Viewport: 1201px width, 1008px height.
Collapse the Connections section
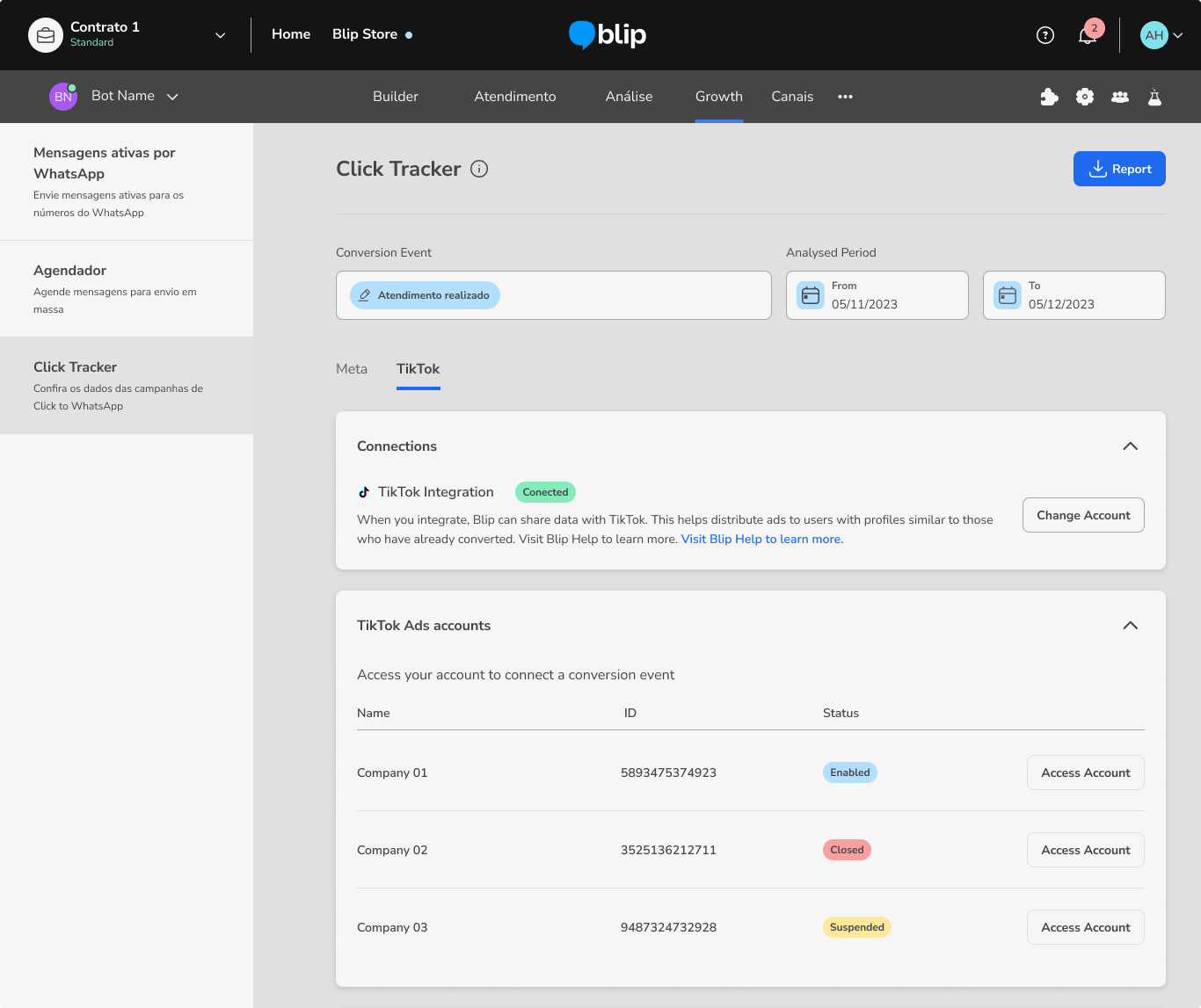click(1131, 446)
